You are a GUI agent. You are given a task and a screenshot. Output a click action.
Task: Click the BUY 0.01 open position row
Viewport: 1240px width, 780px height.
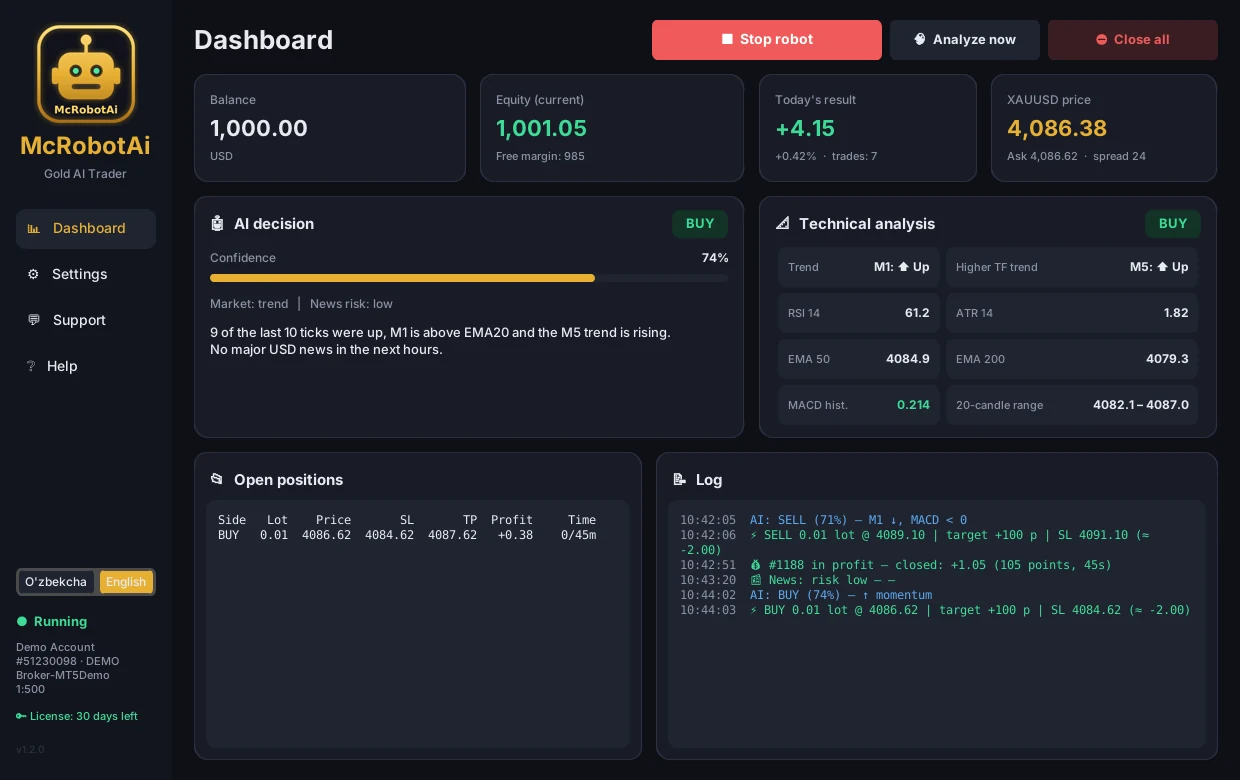(407, 535)
